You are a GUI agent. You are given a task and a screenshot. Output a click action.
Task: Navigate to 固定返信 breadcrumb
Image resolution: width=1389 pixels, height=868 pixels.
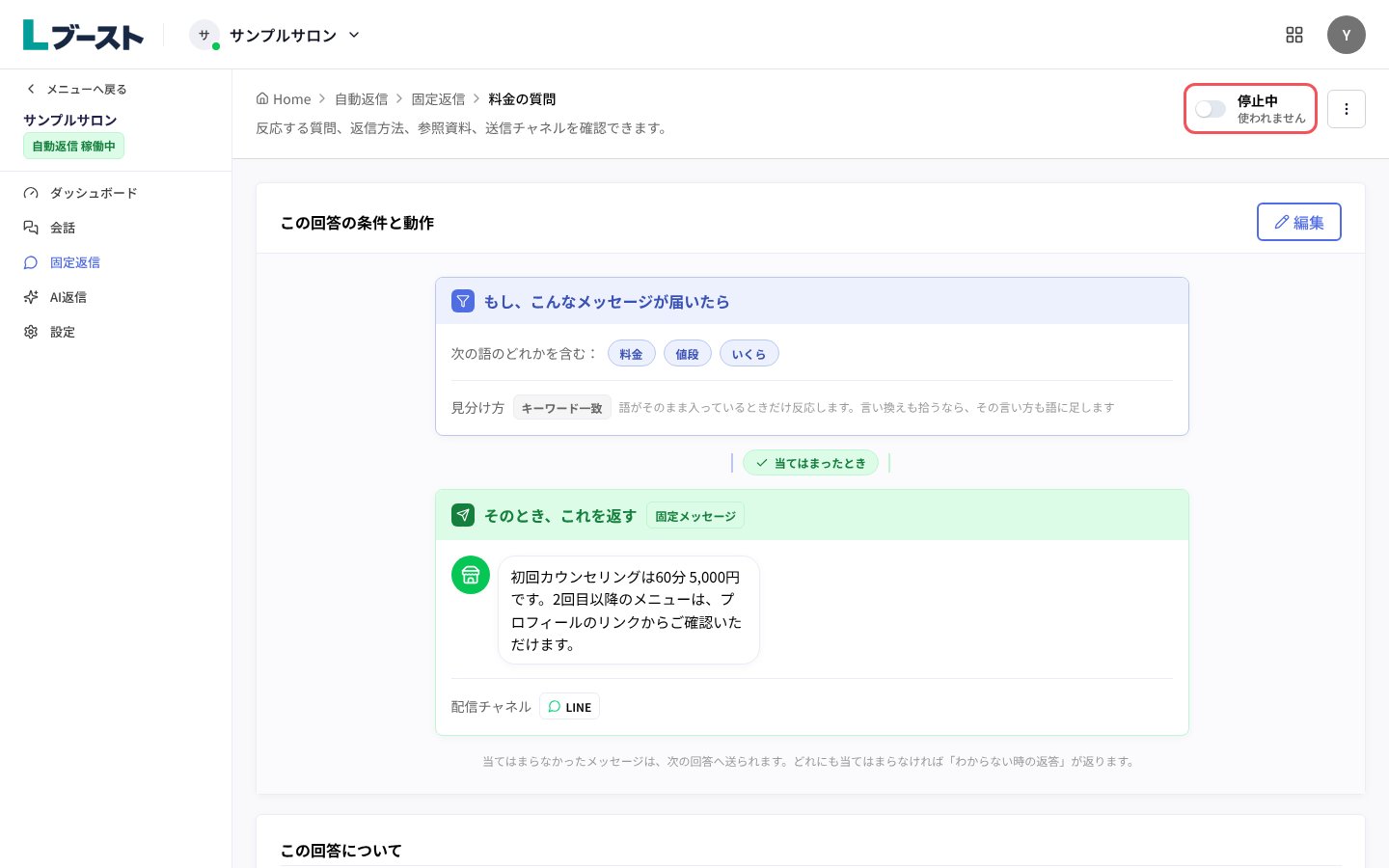coord(439,99)
